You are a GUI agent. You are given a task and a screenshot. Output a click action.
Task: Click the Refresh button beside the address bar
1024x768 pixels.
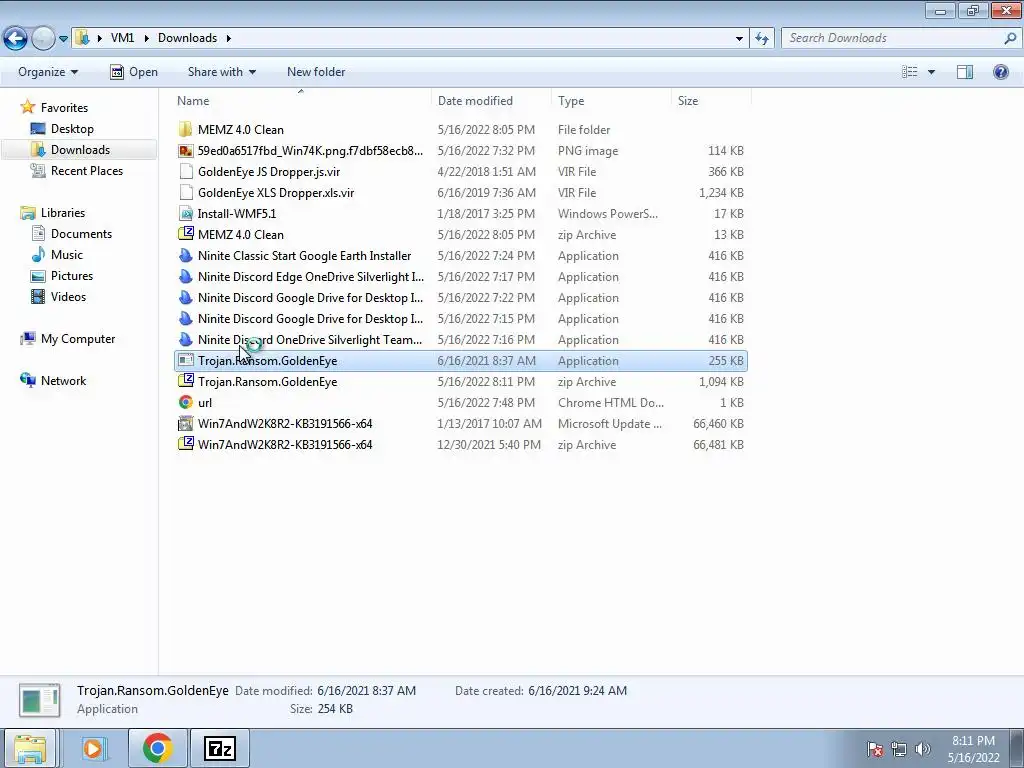coord(761,39)
